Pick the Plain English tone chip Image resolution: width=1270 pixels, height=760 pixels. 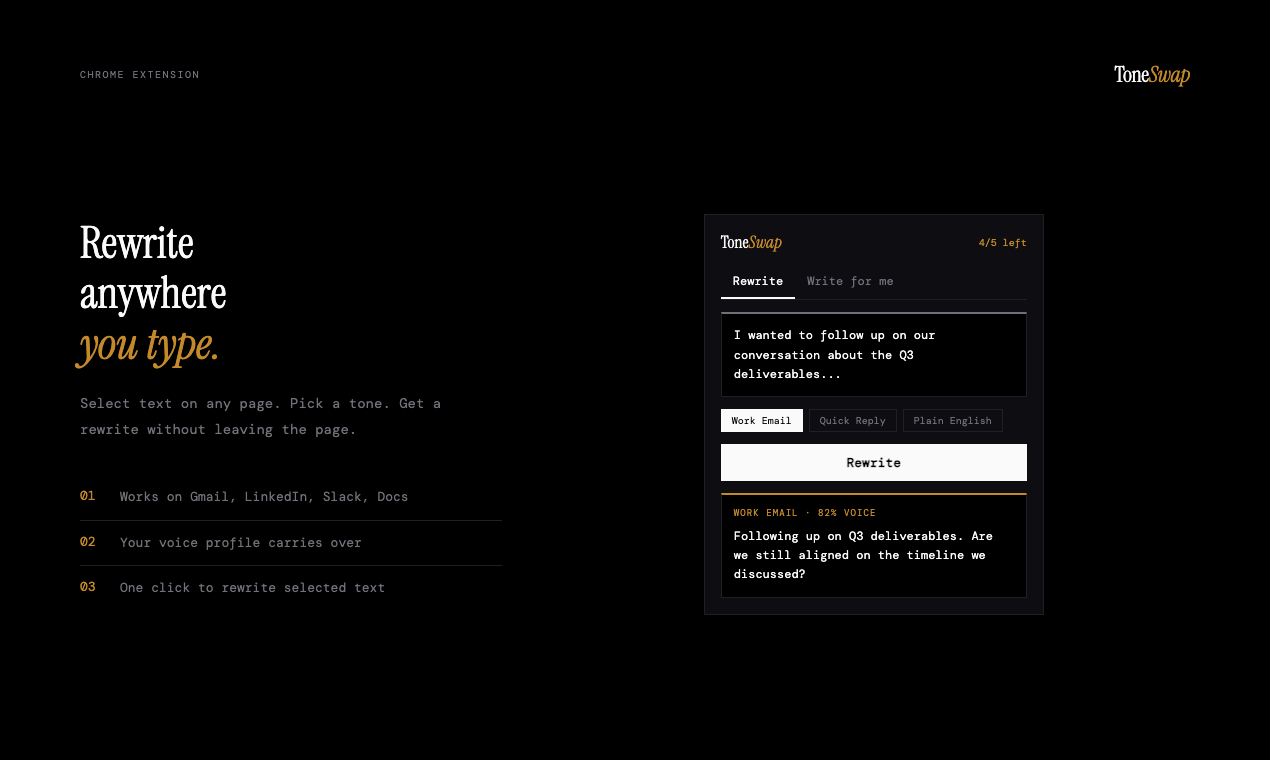point(952,421)
